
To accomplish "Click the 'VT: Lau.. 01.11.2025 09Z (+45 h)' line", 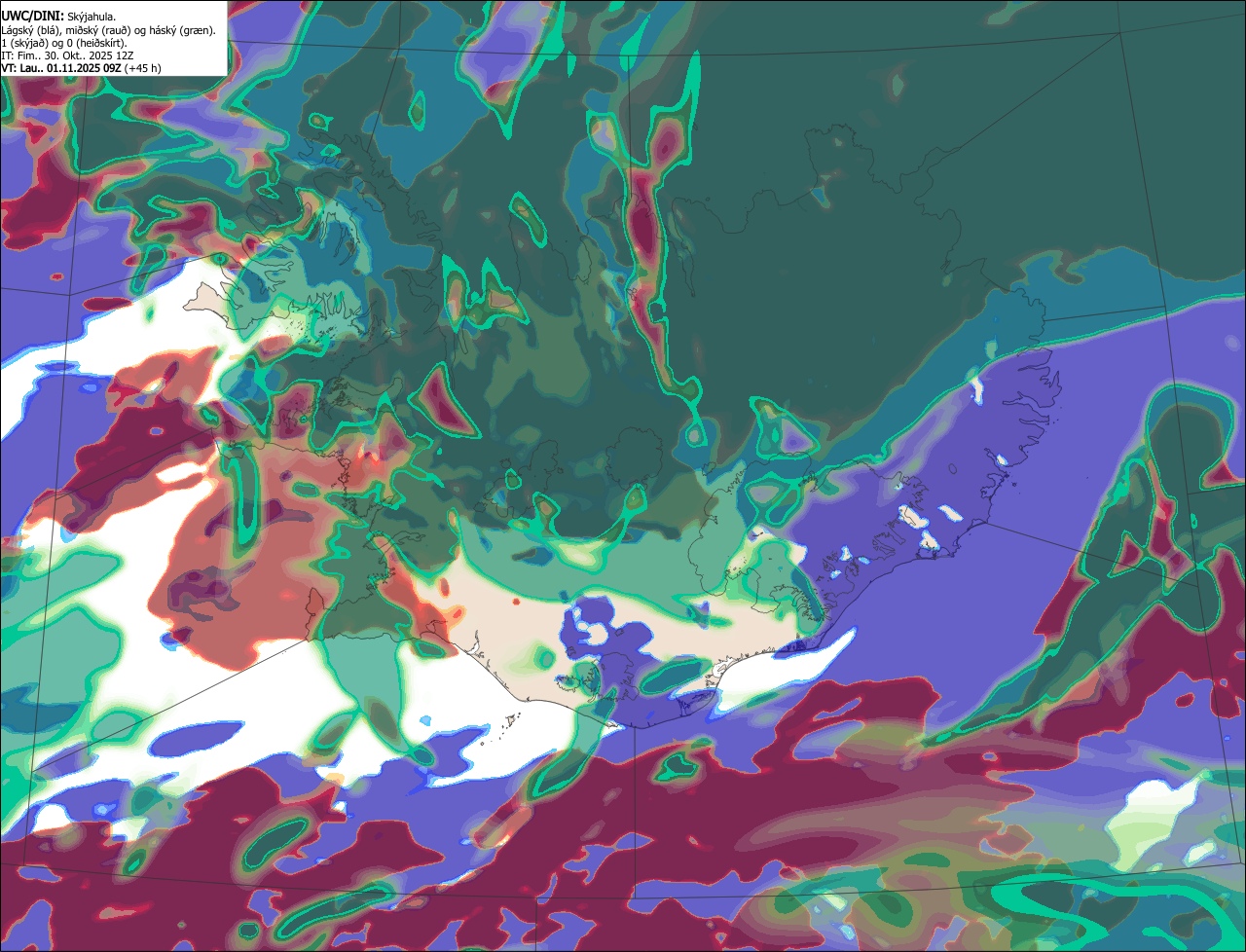I will pyautogui.click(x=82, y=68).
